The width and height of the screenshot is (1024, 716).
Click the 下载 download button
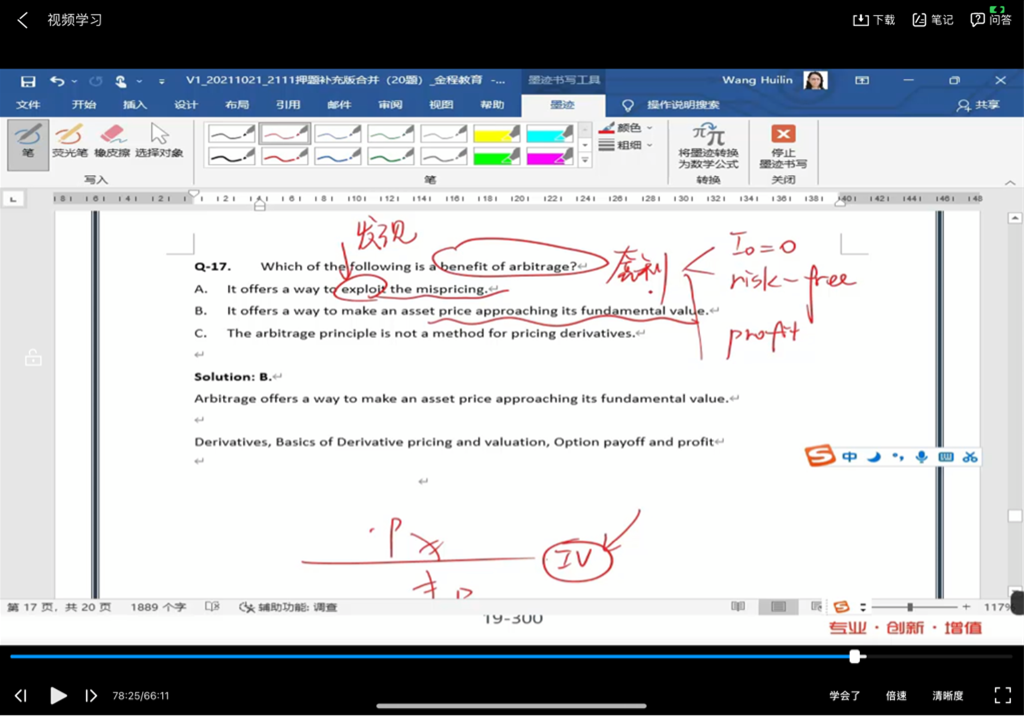(874, 20)
